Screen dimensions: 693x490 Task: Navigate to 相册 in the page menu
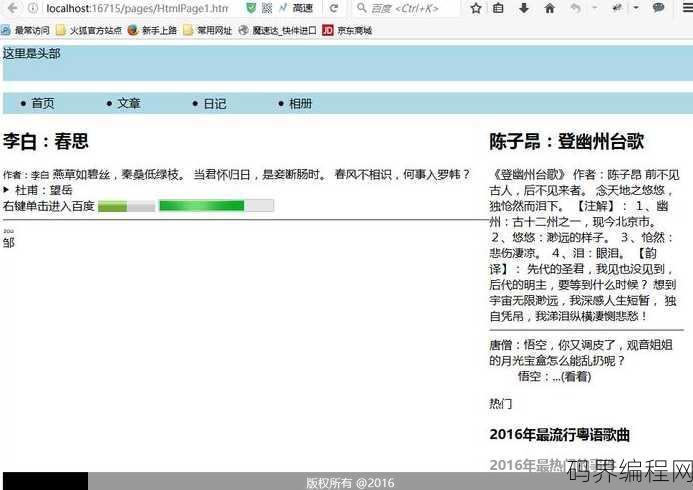(x=301, y=104)
